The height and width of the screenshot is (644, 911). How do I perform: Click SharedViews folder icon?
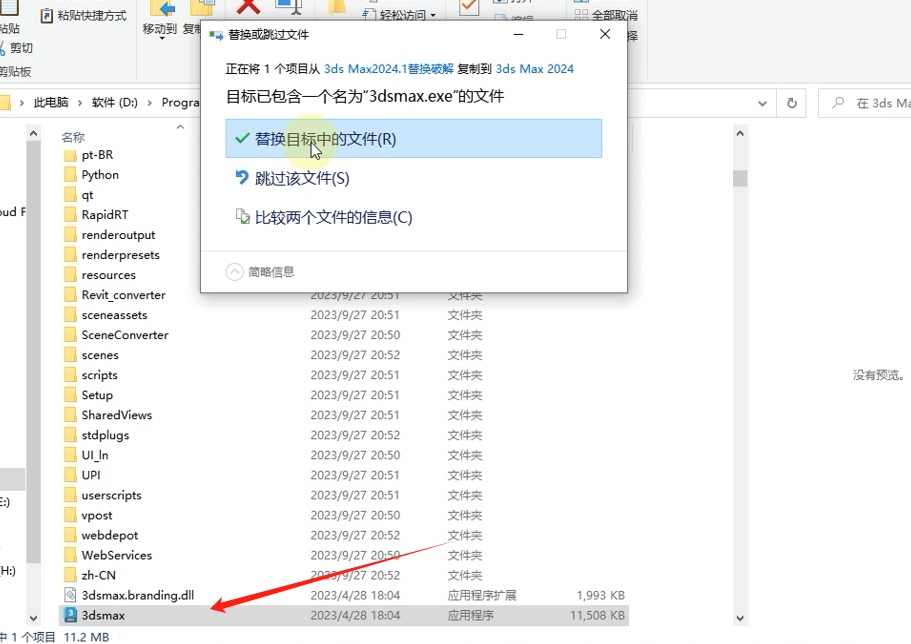(70, 415)
